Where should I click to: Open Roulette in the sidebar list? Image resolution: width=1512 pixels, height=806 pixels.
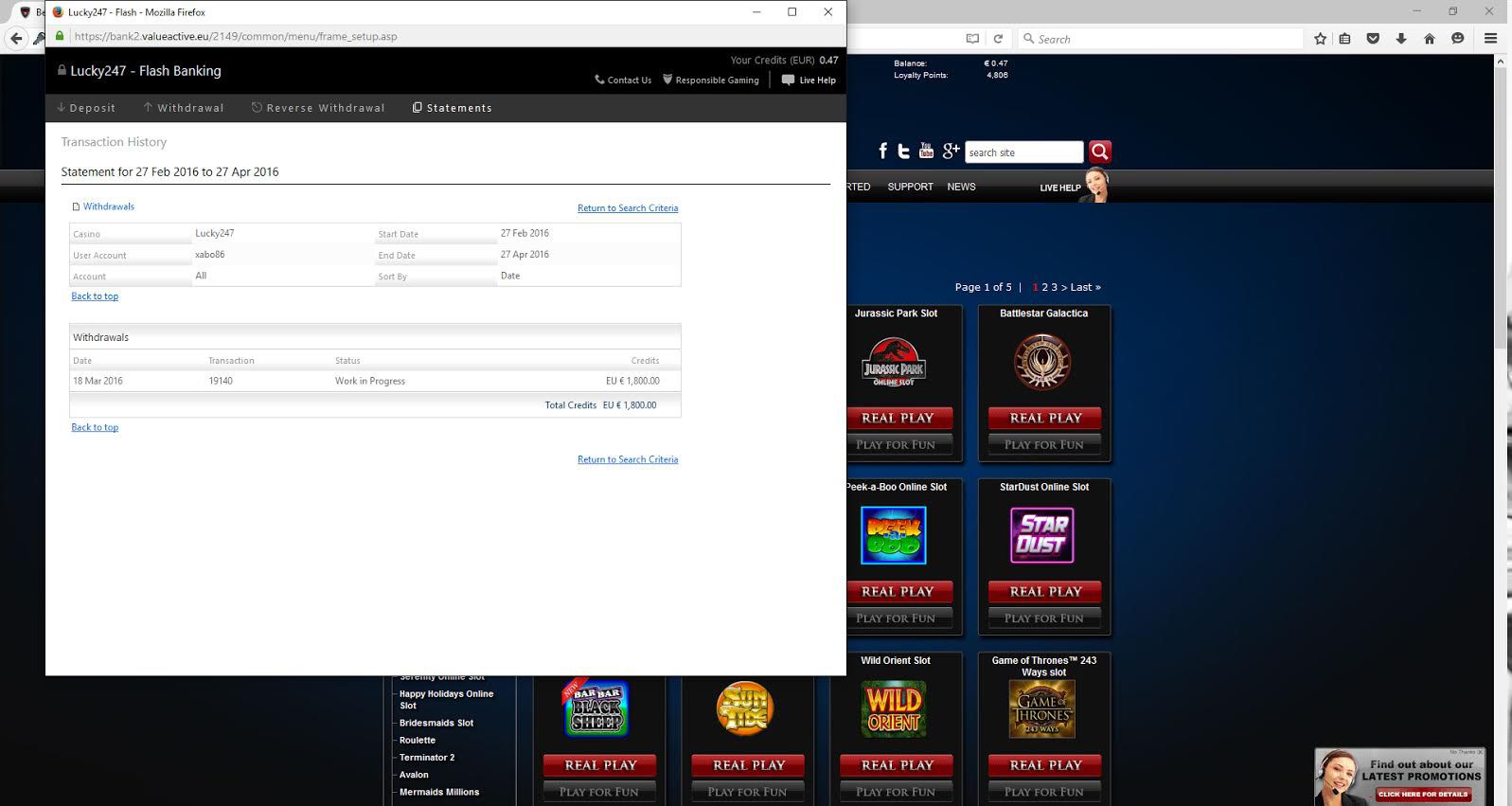418,741
